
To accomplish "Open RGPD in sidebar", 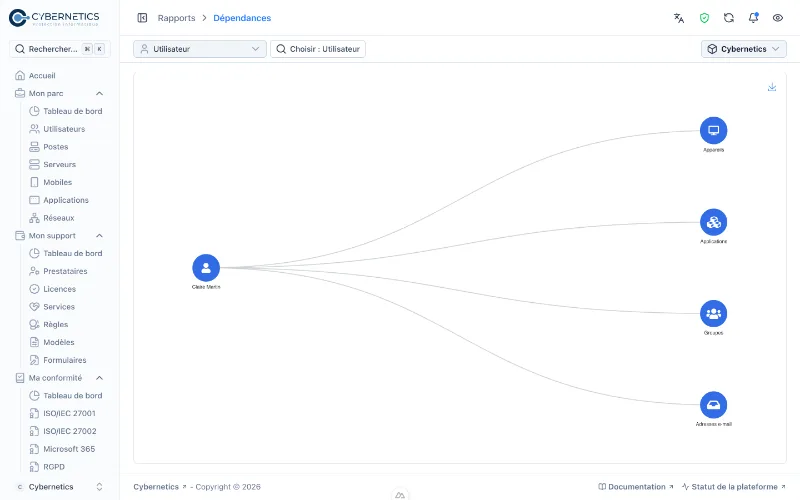I will [x=54, y=467].
